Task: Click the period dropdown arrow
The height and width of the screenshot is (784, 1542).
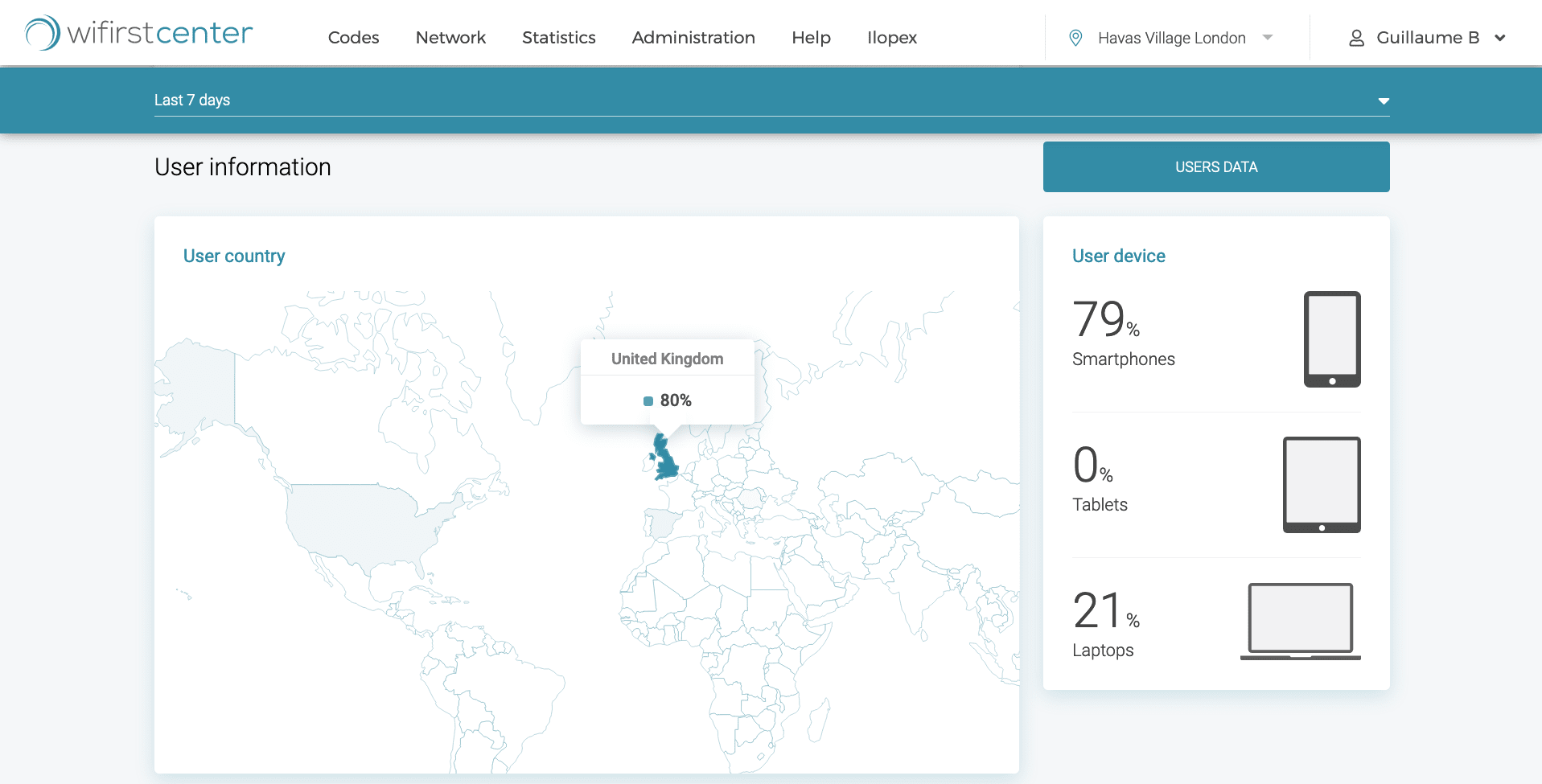Action: [1384, 101]
